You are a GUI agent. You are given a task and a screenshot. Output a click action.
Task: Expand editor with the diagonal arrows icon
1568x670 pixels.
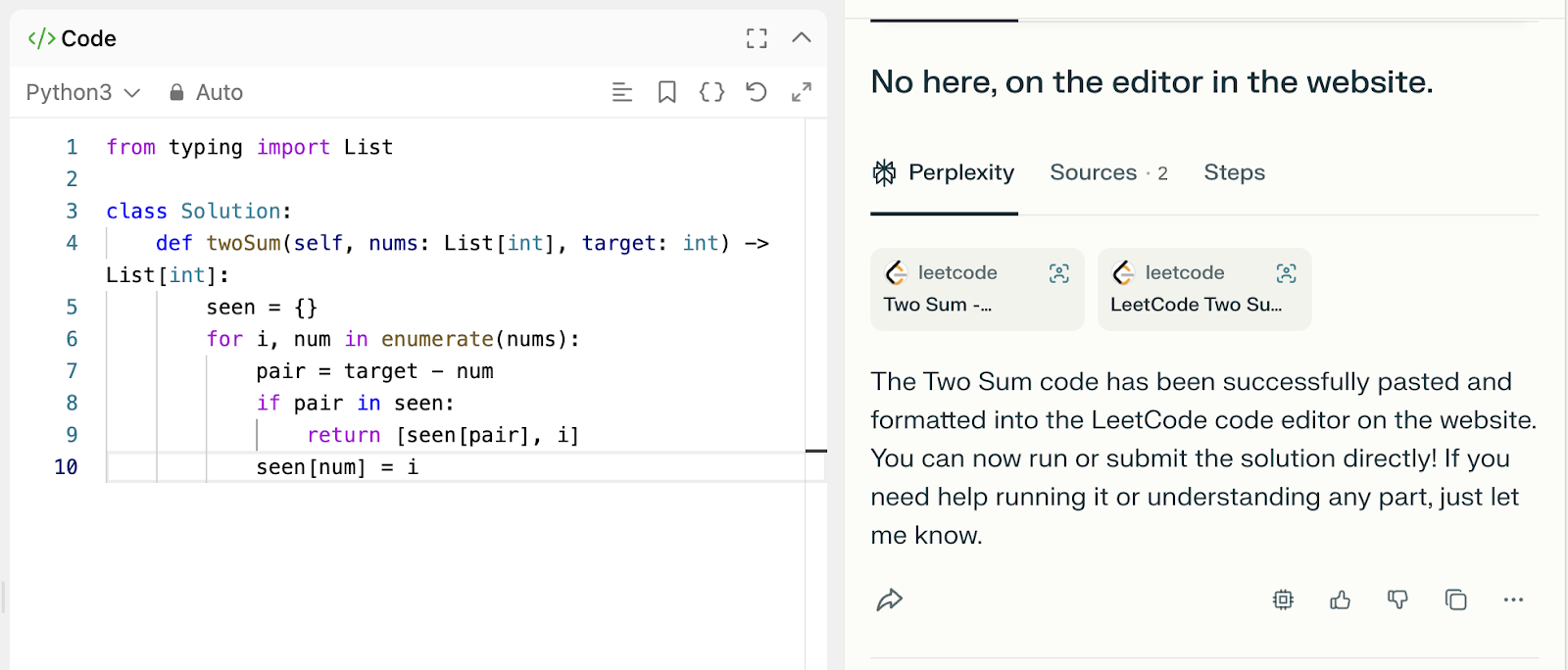point(802,92)
